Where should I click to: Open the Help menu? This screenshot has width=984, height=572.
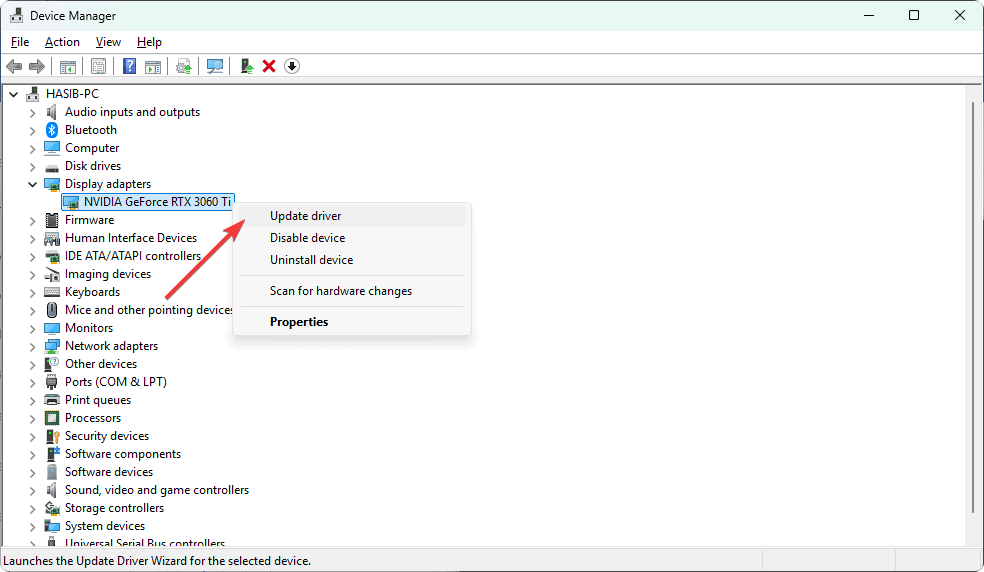[x=149, y=42]
